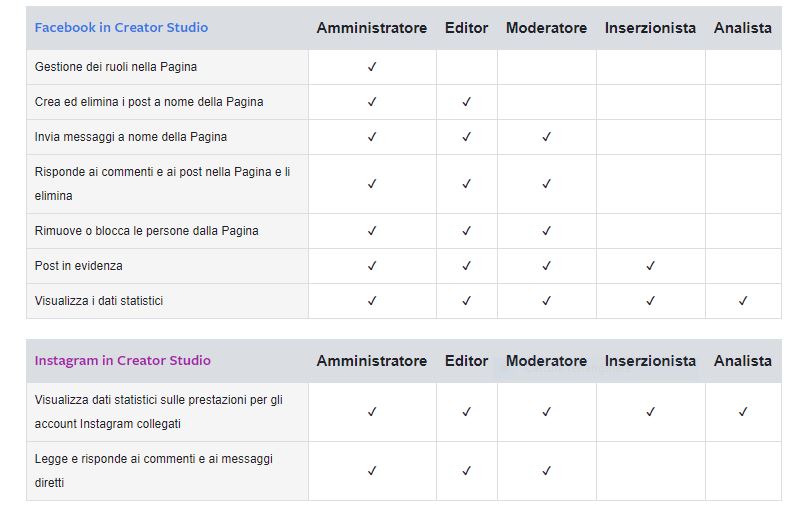
Task: Select Editor column header in Instagram table
Action: click(466, 361)
